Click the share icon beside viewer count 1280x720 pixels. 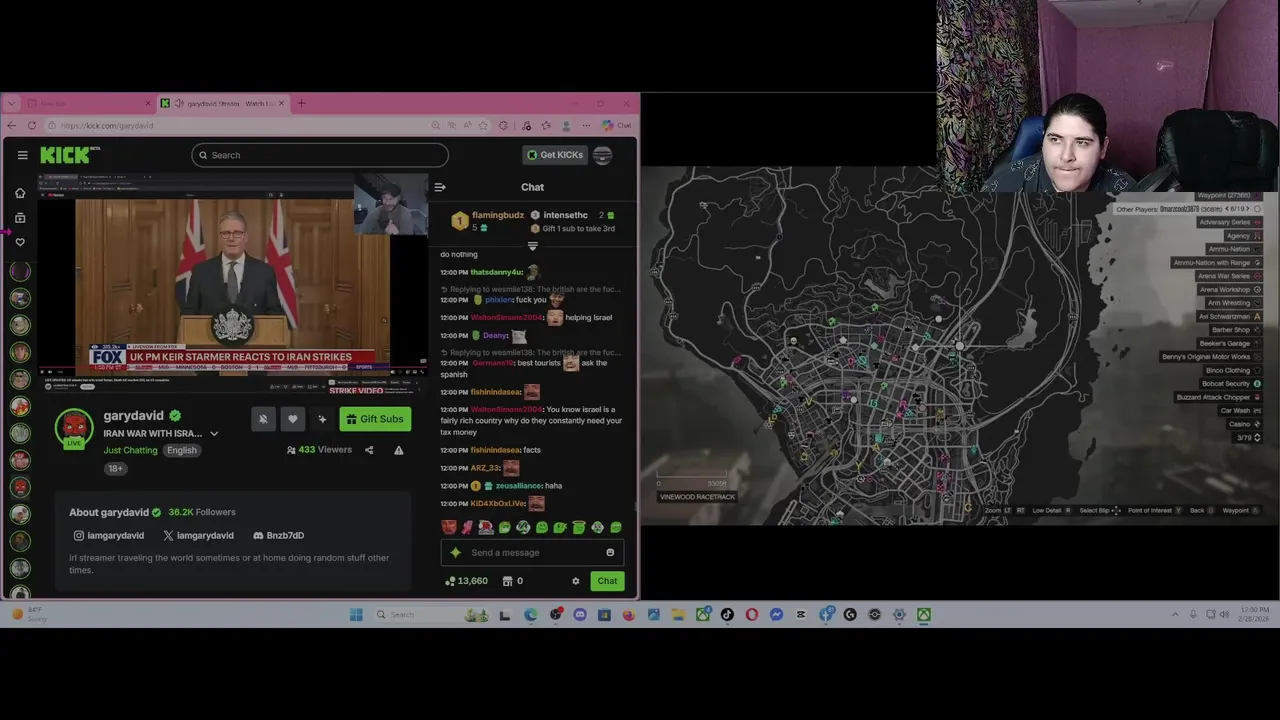pyautogui.click(x=369, y=450)
